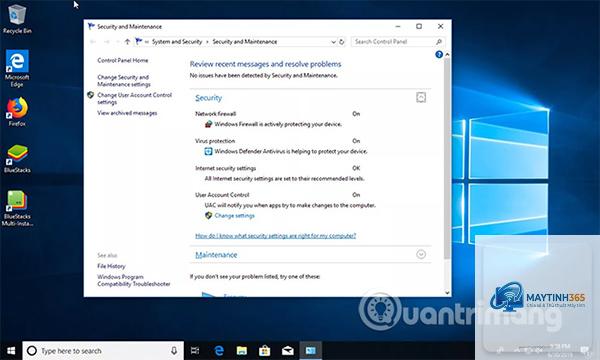
Task: Open the Firefox desktop shortcut
Action: 17,112
